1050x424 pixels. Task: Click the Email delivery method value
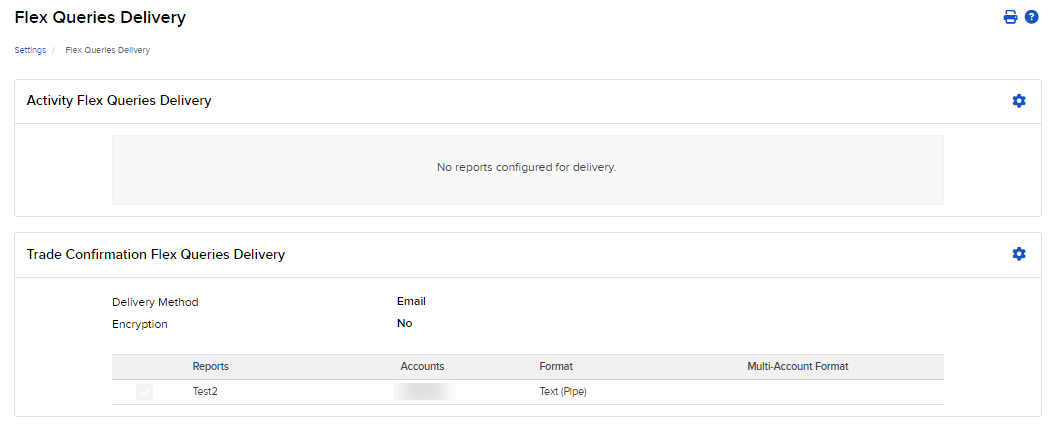pyautogui.click(x=411, y=301)
